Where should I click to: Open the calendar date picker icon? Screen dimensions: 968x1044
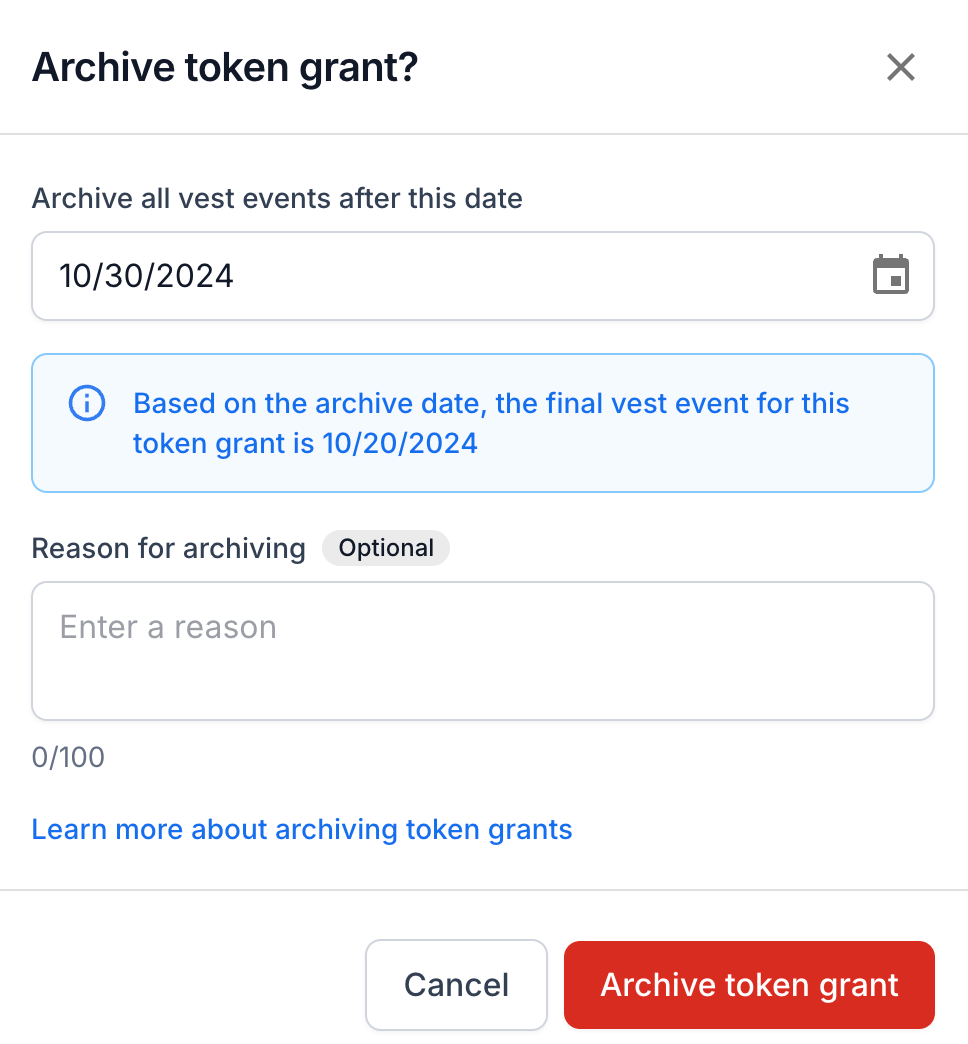(891, 274)
